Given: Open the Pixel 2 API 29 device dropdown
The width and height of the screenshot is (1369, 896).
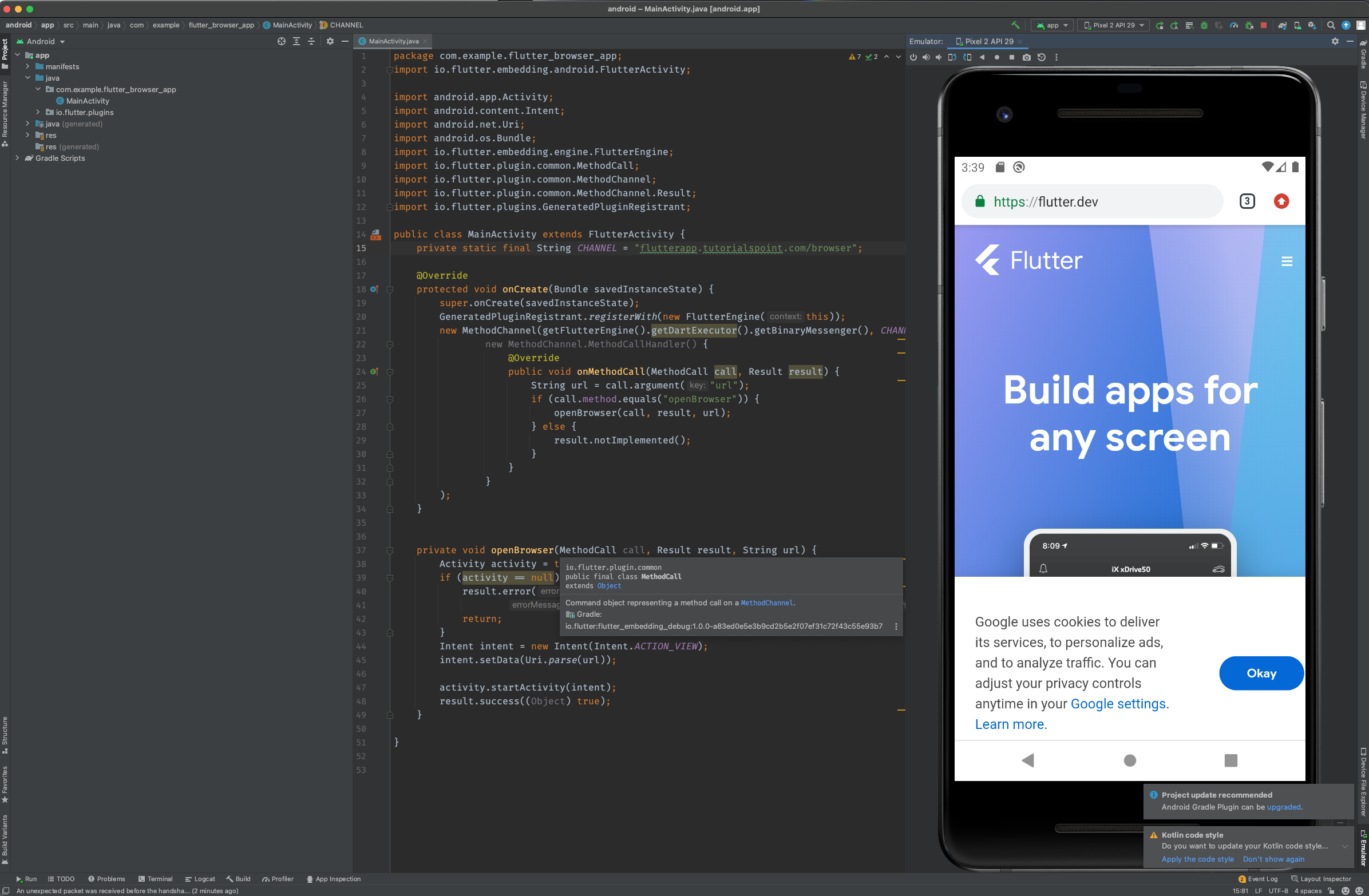Looking at the screenshot, I should [1114, 25].
